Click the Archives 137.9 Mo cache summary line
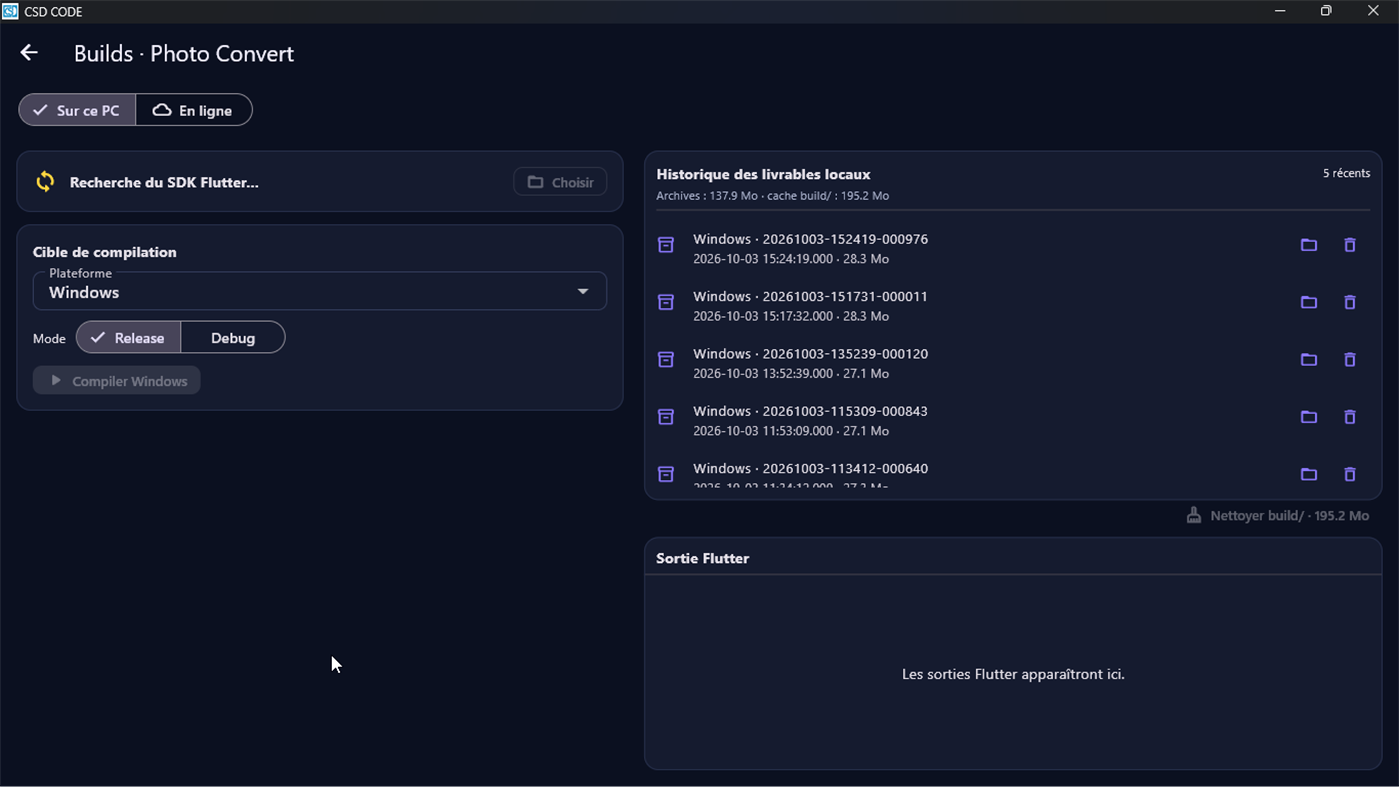This screenshot has height=787, width=1399. (772, 196)
